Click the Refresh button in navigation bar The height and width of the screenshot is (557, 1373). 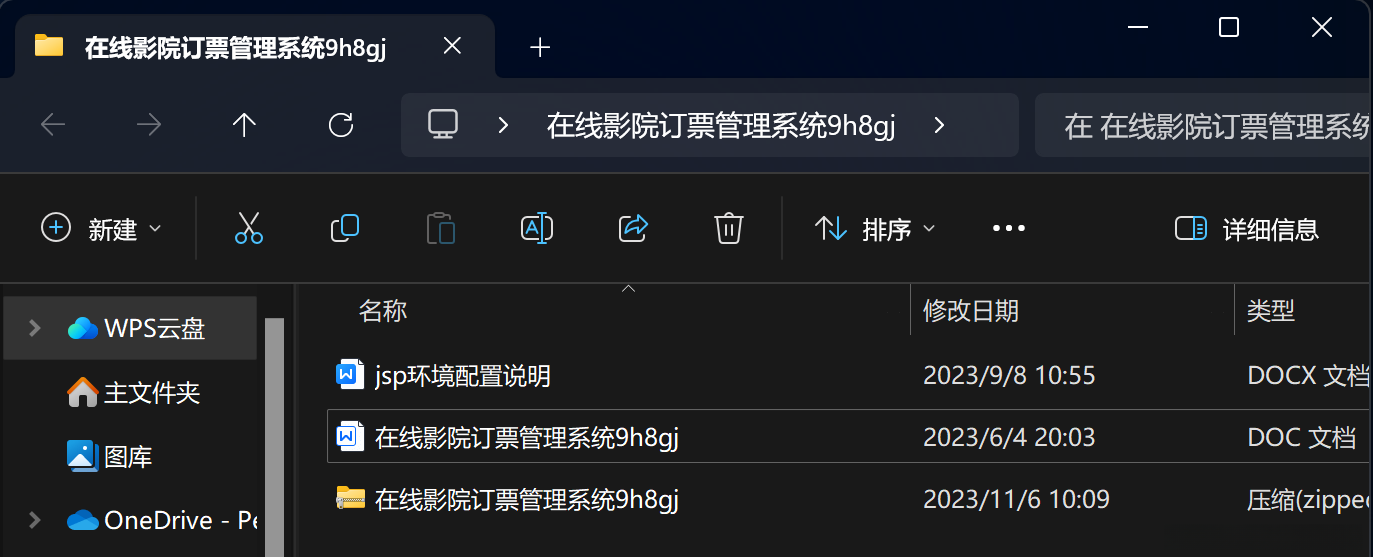[x=341, y=125]
